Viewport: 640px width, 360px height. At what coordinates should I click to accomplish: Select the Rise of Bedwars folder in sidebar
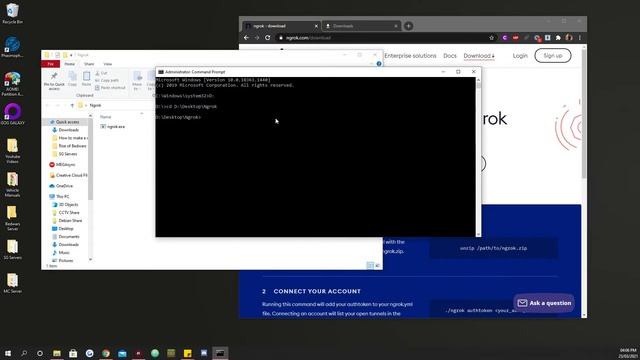point(69,146)
